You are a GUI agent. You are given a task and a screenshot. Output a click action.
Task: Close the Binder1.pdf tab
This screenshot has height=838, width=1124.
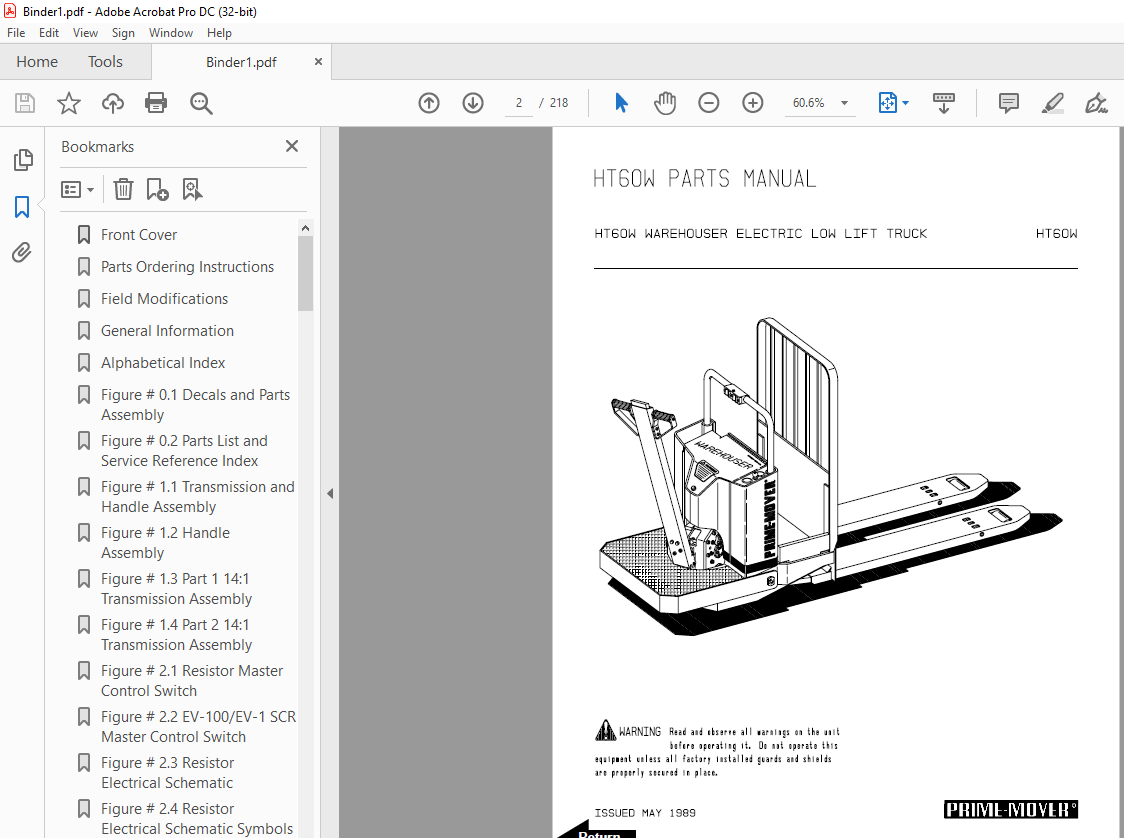(x=318, y=62)
